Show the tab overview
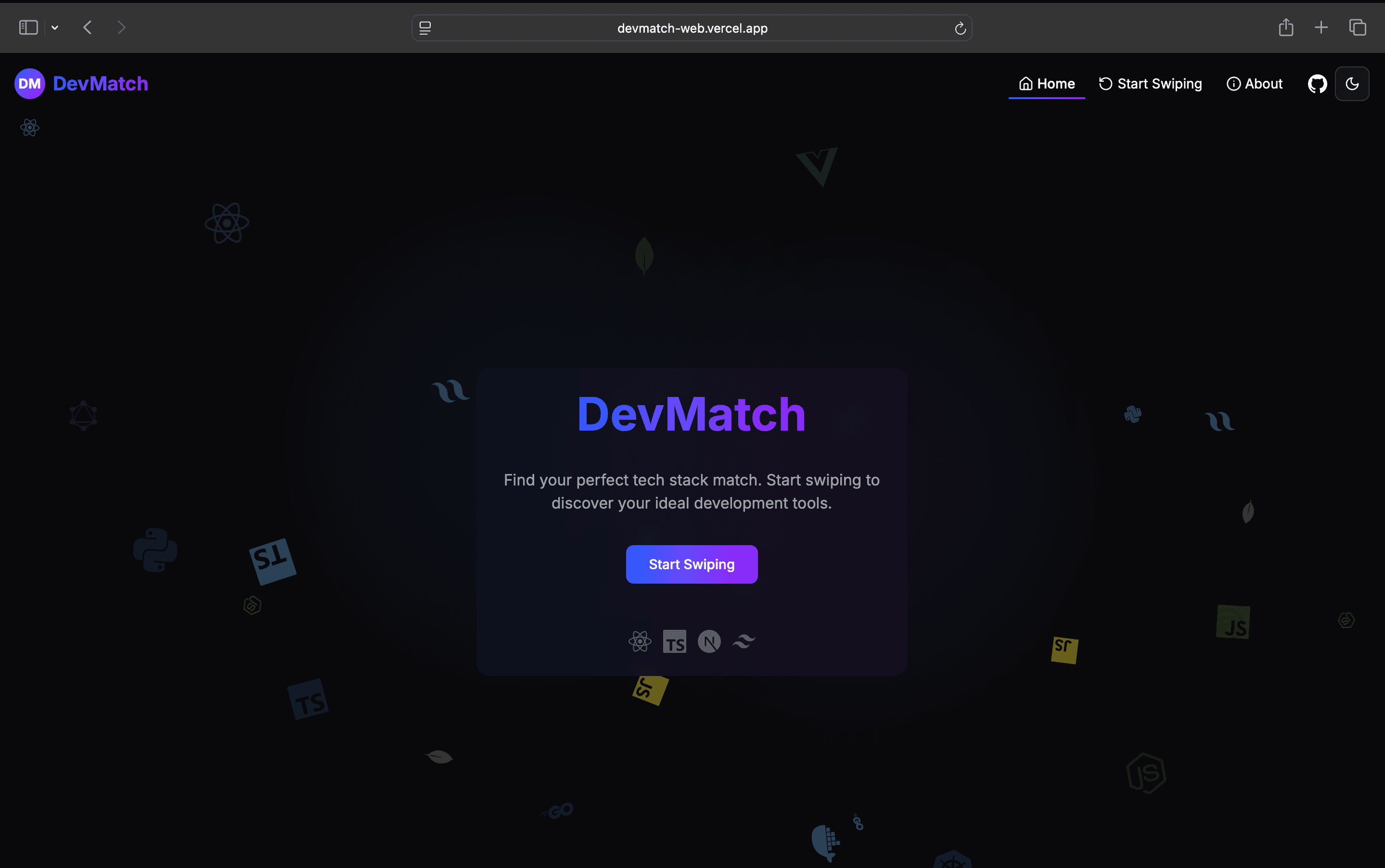Screen dimensions: 1385x868 point(1358,27)
